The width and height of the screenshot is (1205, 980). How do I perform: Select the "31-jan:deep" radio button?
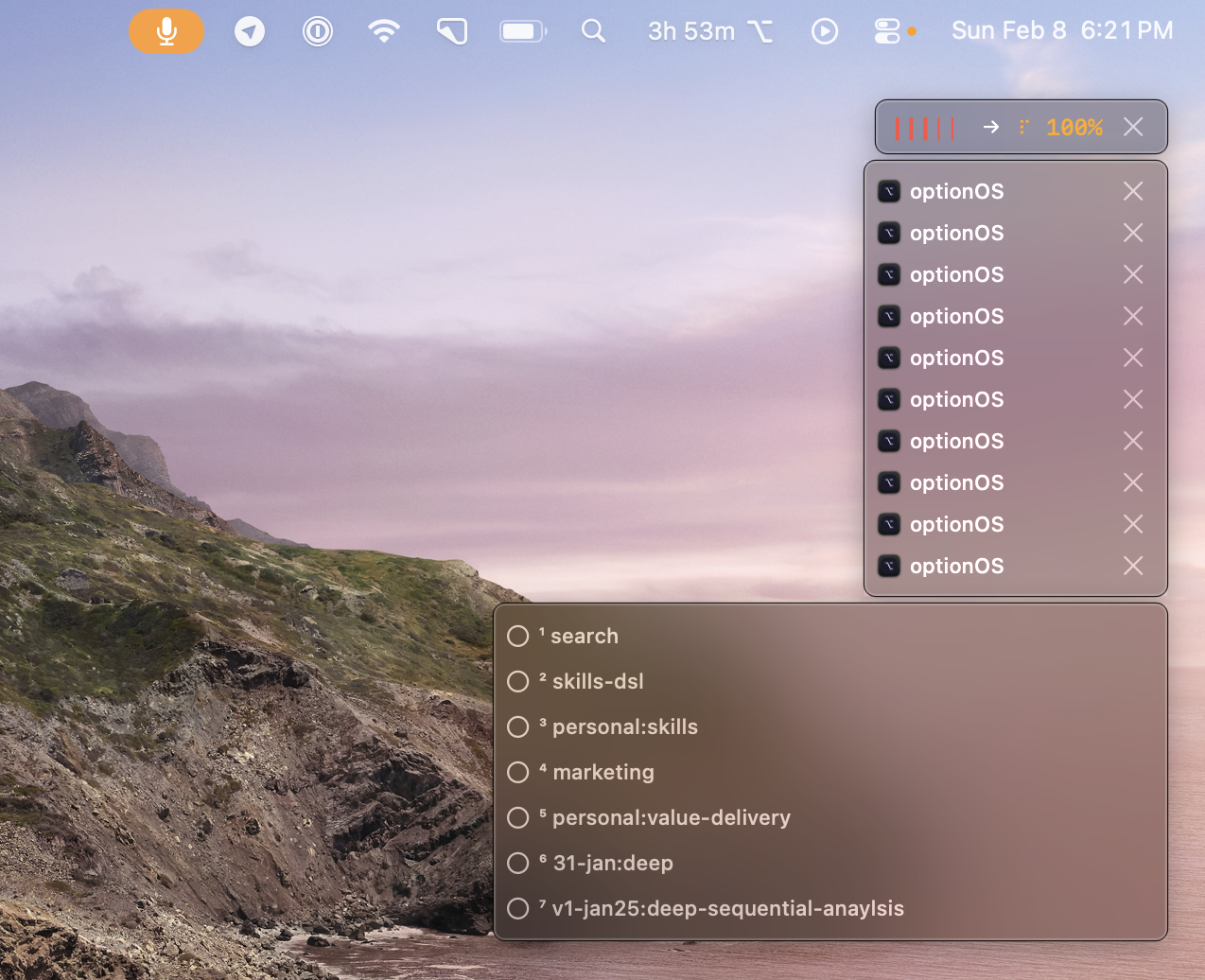[x=517, y=863]
